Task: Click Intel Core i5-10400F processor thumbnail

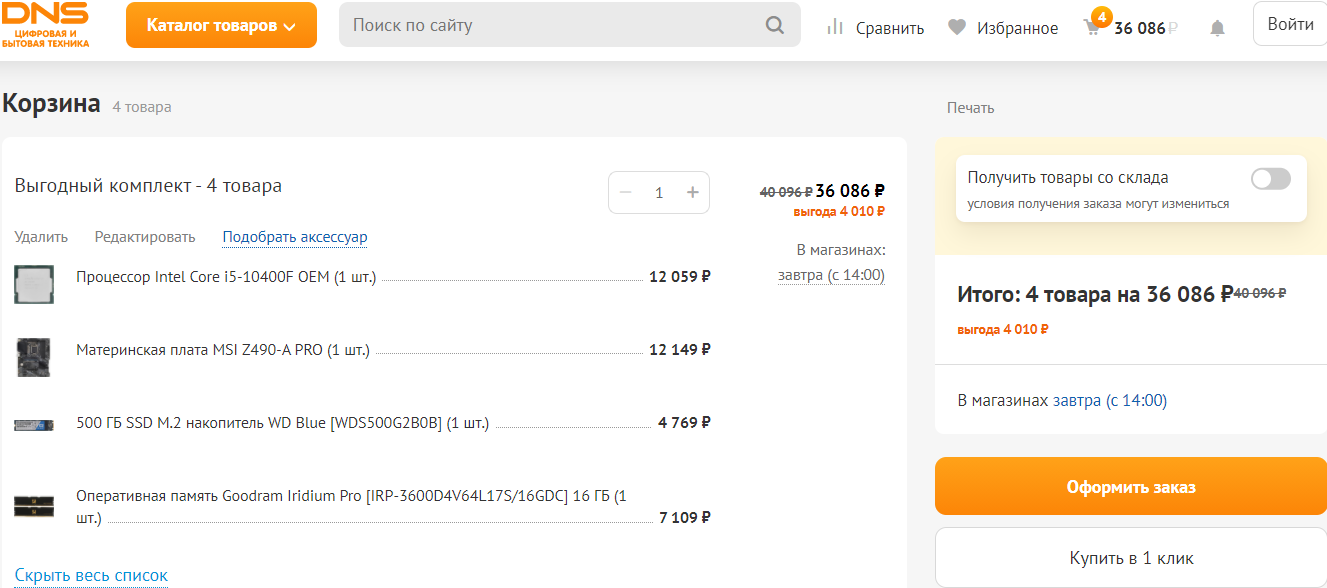Action: pyautogui.click(x=34, y=284)
